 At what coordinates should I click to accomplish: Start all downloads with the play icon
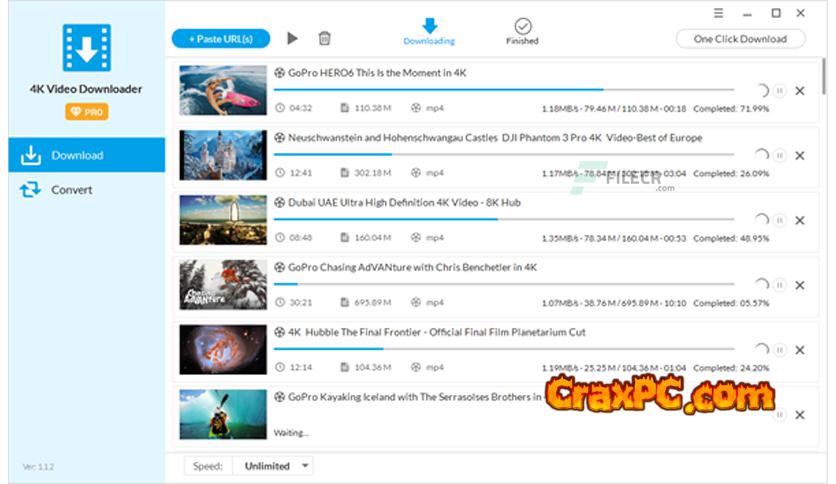[292, 38]
